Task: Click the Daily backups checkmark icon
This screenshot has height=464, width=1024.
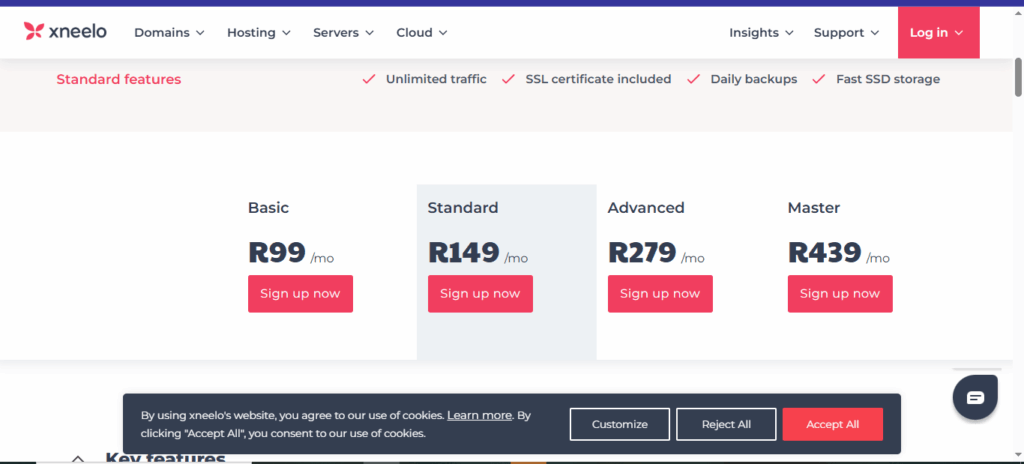Action: (x=694, y=79)
